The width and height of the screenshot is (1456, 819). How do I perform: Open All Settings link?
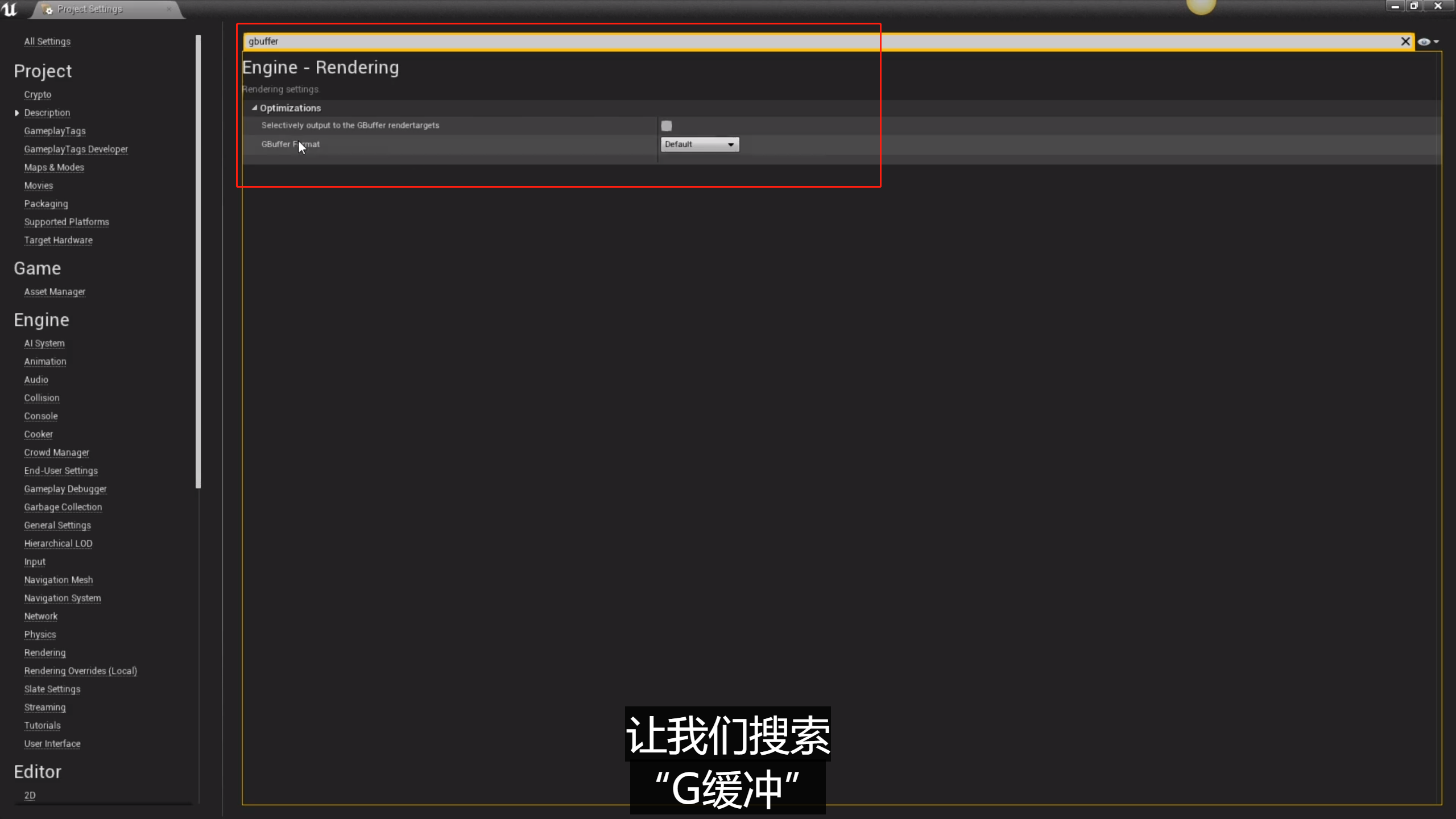point(47,42)
